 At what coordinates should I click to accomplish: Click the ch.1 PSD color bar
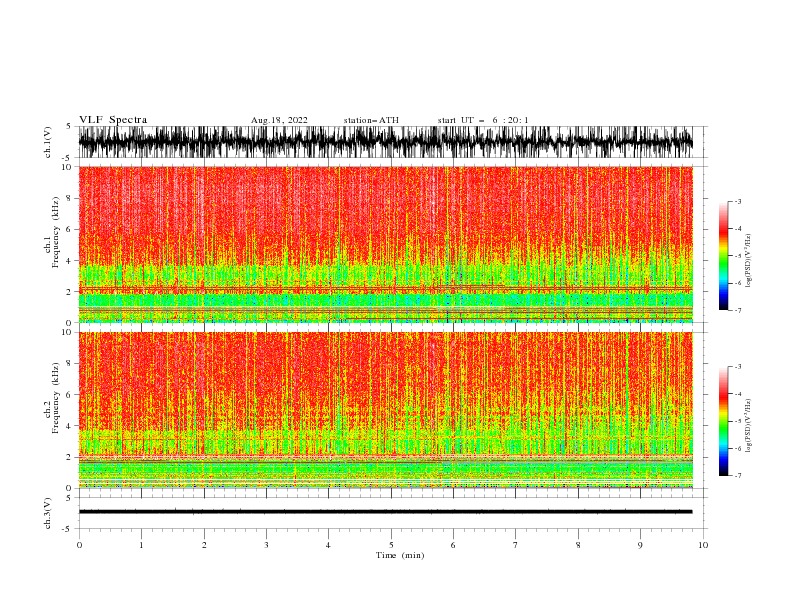pos(724,256)
